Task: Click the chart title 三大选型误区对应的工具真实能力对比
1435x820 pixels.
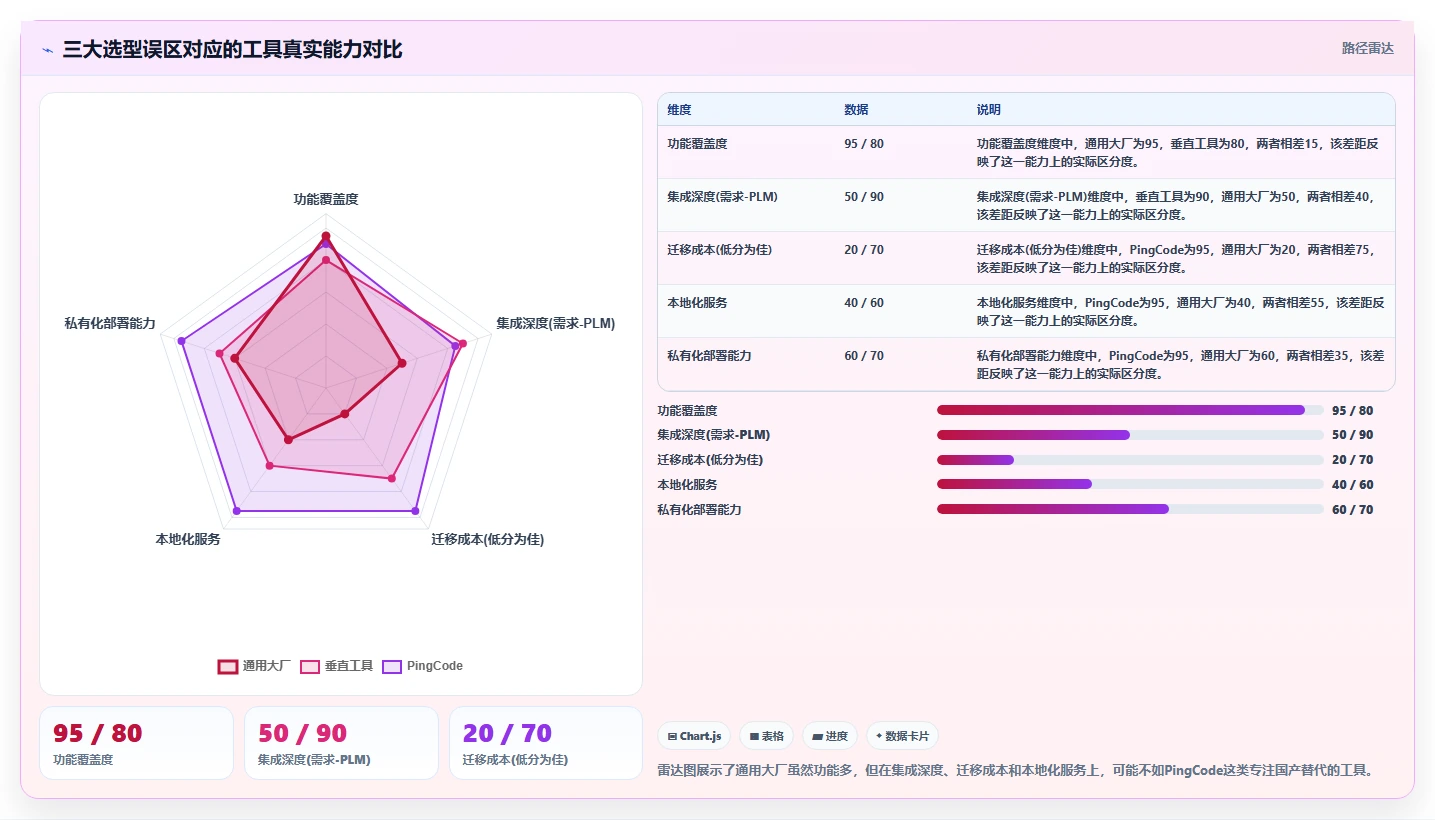Action: (232, 49)
